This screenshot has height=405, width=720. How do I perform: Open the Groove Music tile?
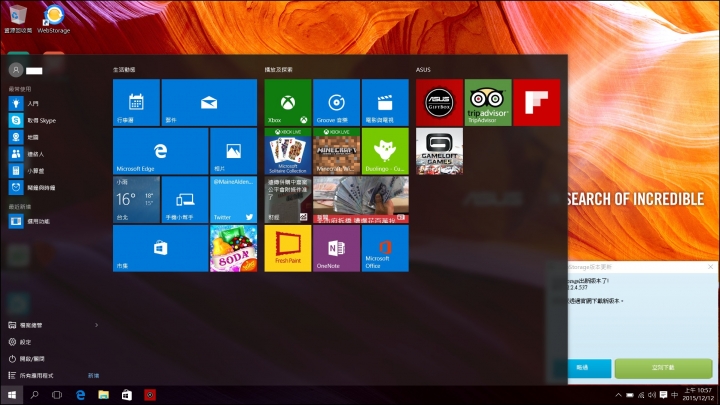(x=337, y=102)
